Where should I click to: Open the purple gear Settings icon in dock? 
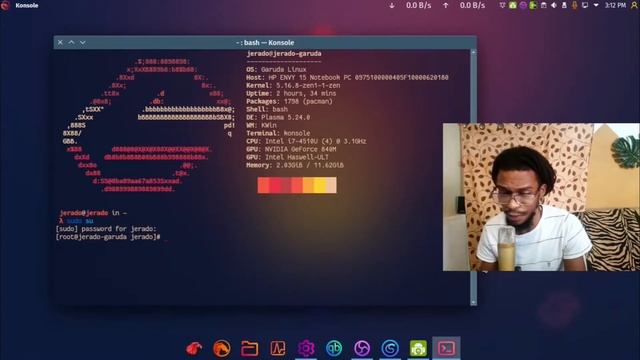tap(306, 349)
